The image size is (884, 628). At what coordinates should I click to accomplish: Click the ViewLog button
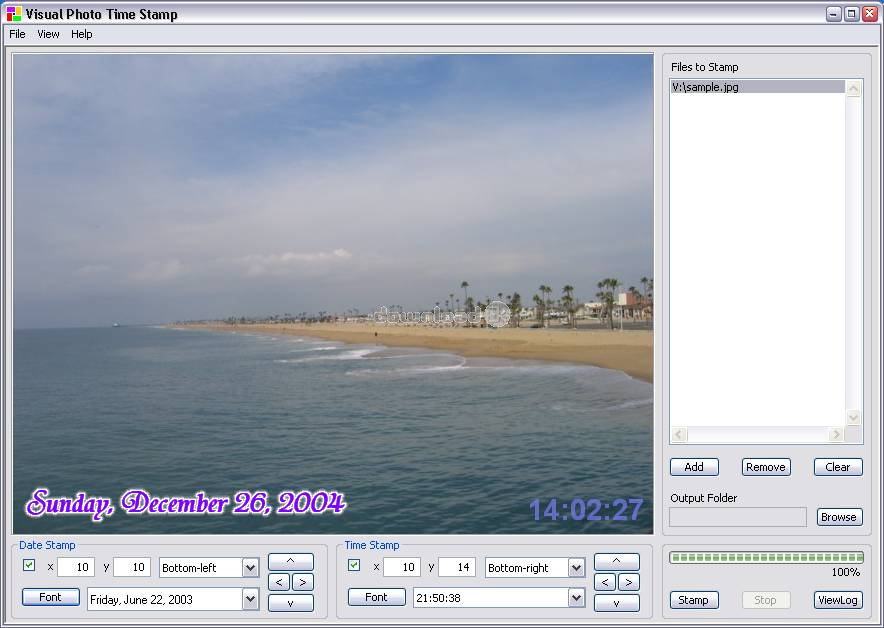[x=838, y=600]
